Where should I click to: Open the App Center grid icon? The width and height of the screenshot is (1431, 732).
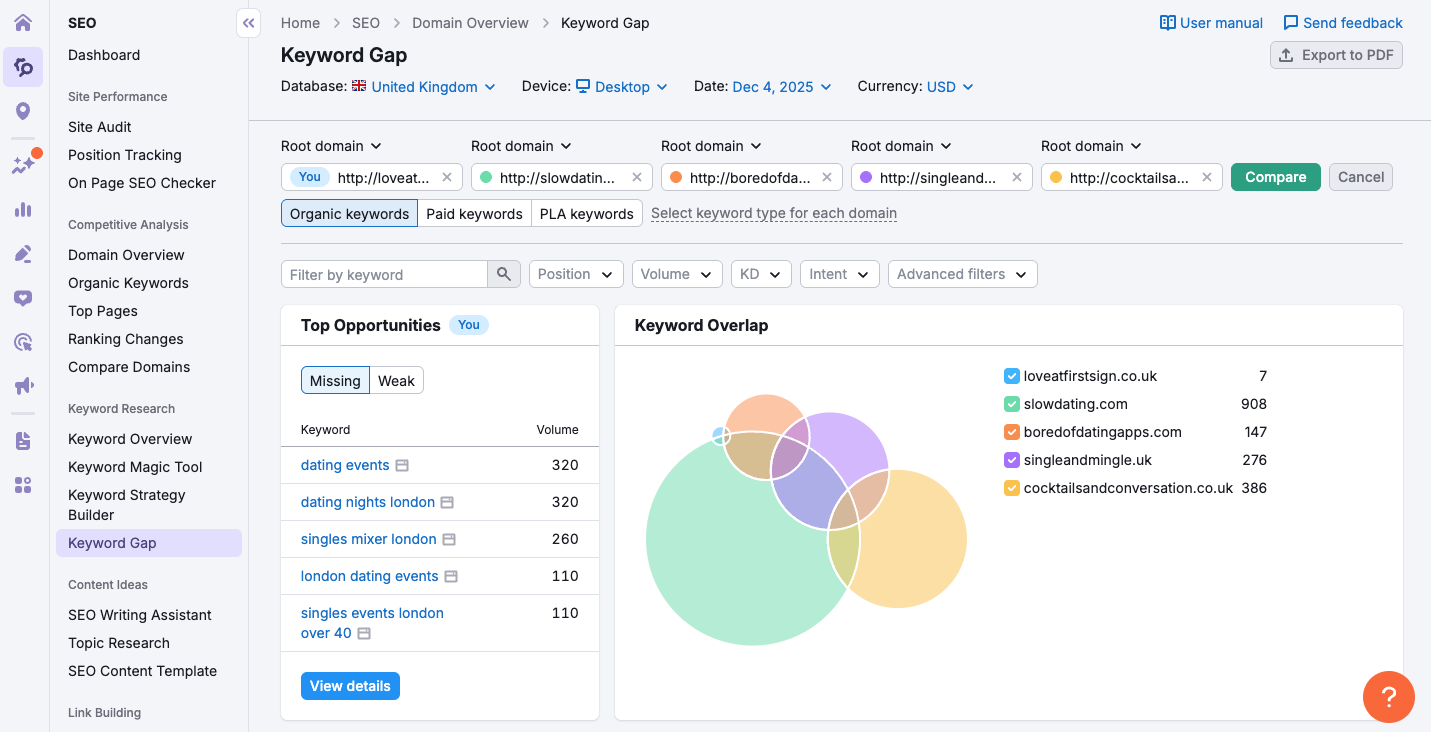(23, 485)
